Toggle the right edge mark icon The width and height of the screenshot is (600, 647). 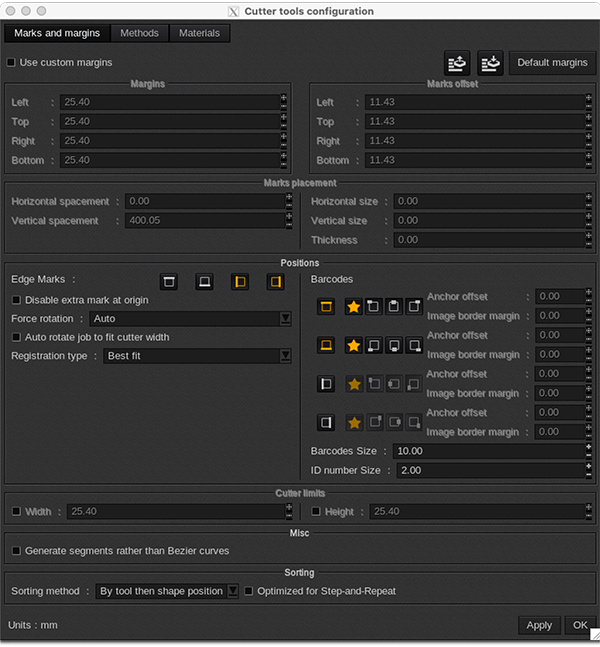pyautogui.click(x=275, y=282)
